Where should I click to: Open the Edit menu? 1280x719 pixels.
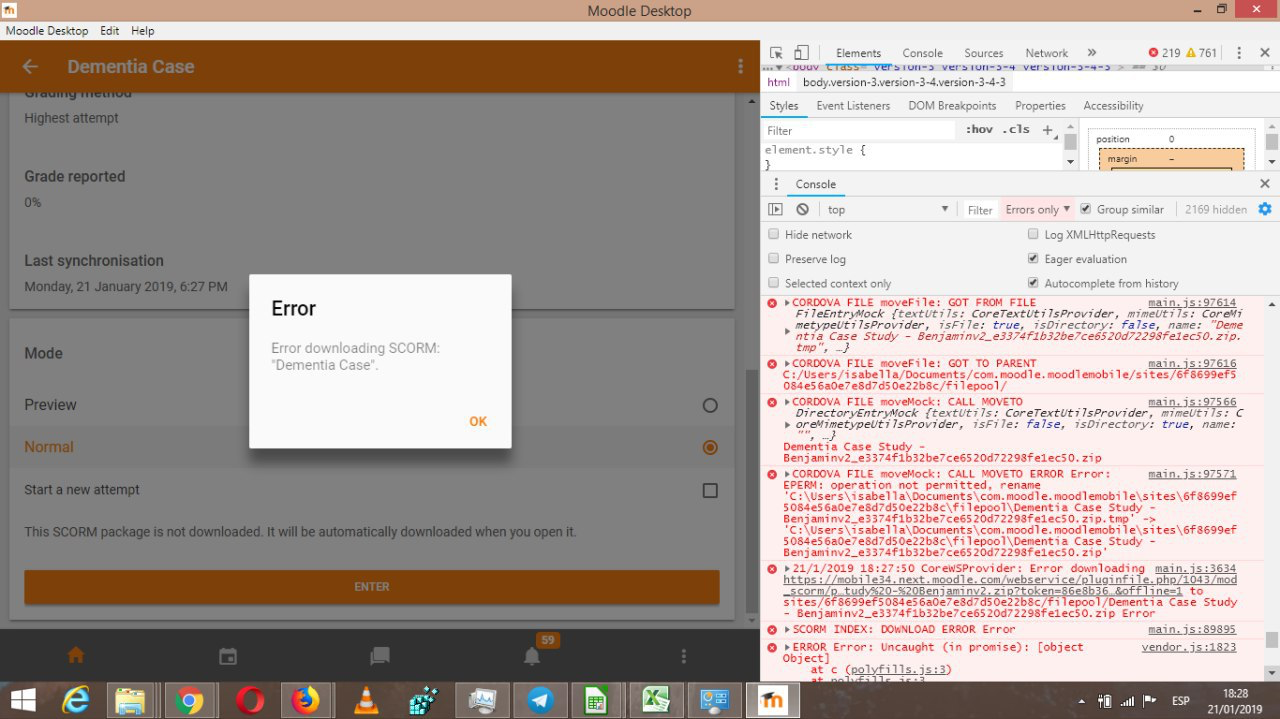(x=109, y=31)
